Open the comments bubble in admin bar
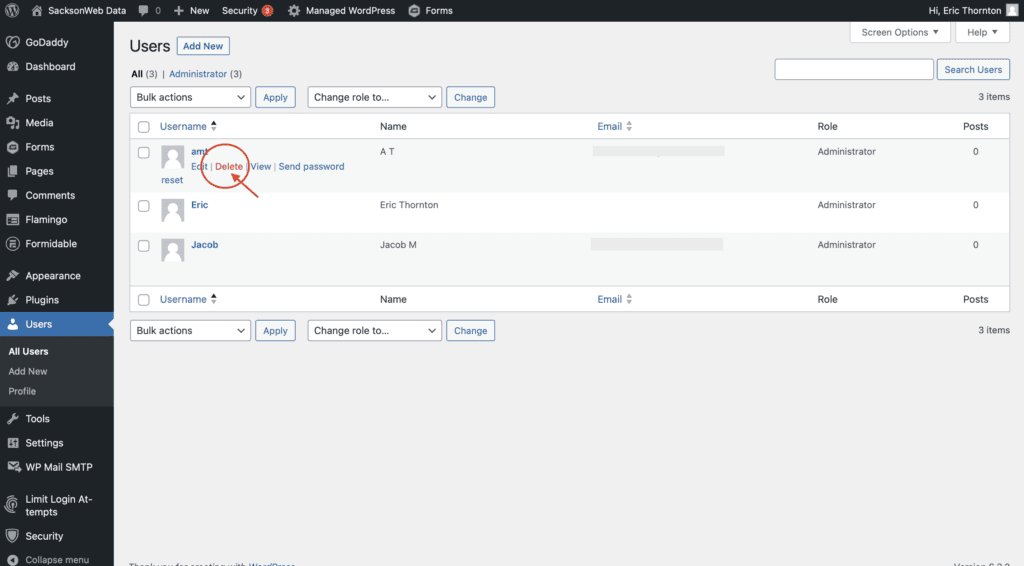The width and height of the screenshot is (1024, 566). 144,10
